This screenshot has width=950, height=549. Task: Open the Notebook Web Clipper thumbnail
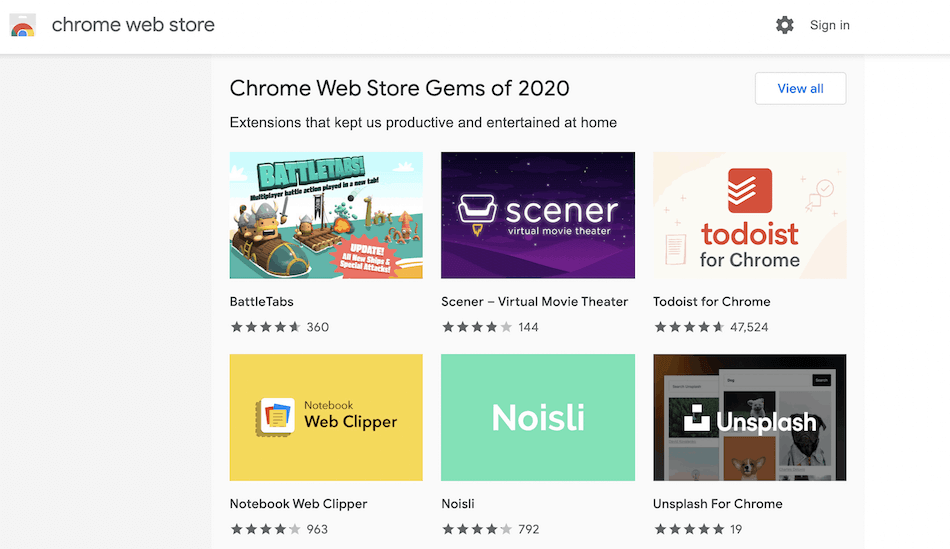(326, 417)
